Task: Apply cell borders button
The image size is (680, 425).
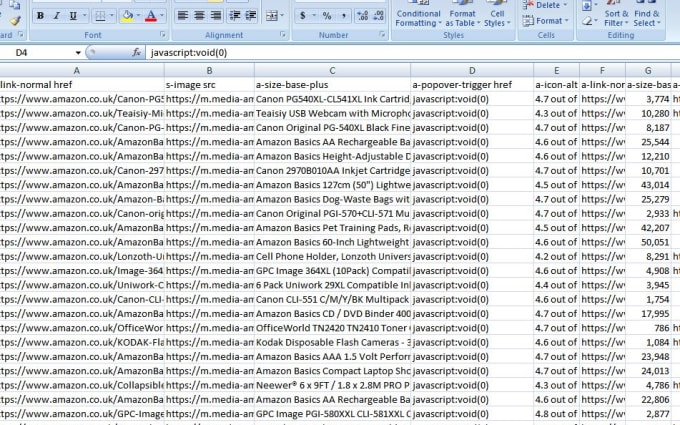Action: point(100,16)
